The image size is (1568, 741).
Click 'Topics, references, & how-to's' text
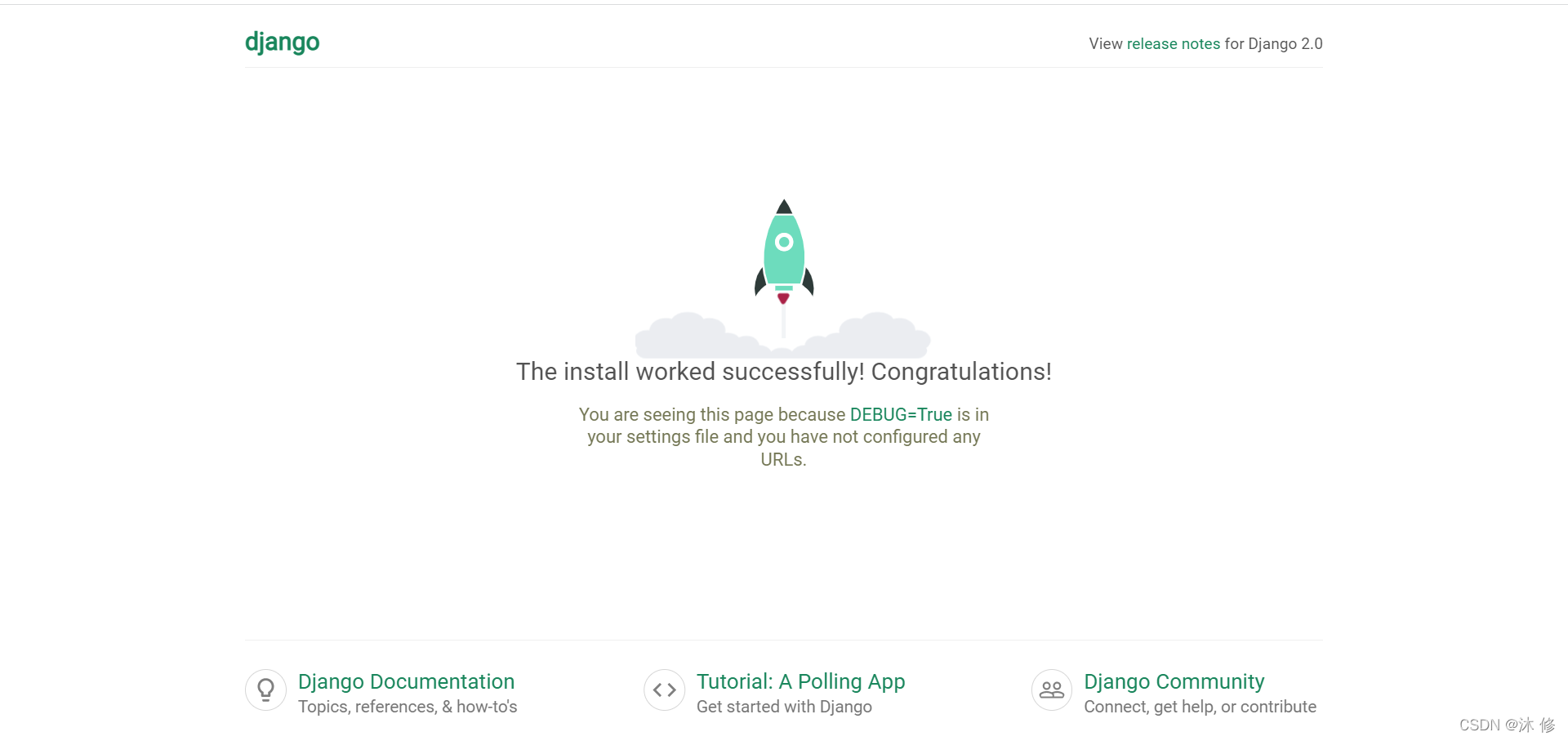(x=408, y=707)
